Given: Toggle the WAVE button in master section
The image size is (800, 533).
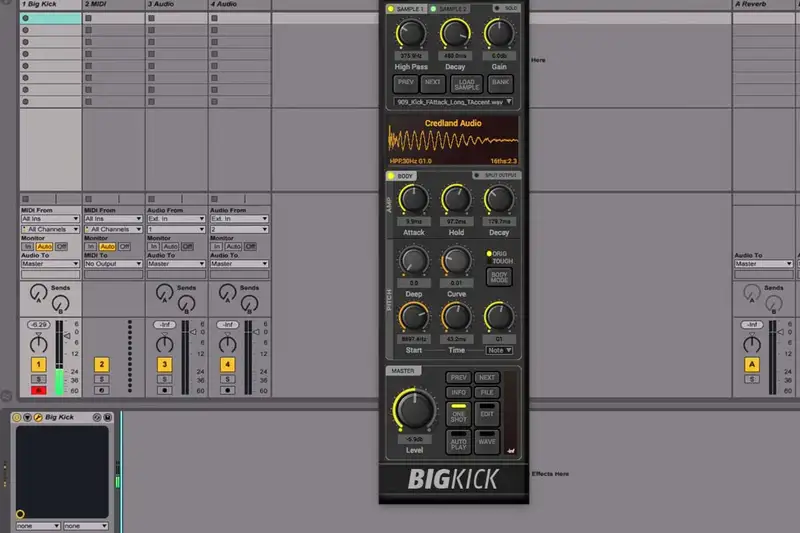Looking at the screenshot, I should pyautogui.click(x=487, y=441).
